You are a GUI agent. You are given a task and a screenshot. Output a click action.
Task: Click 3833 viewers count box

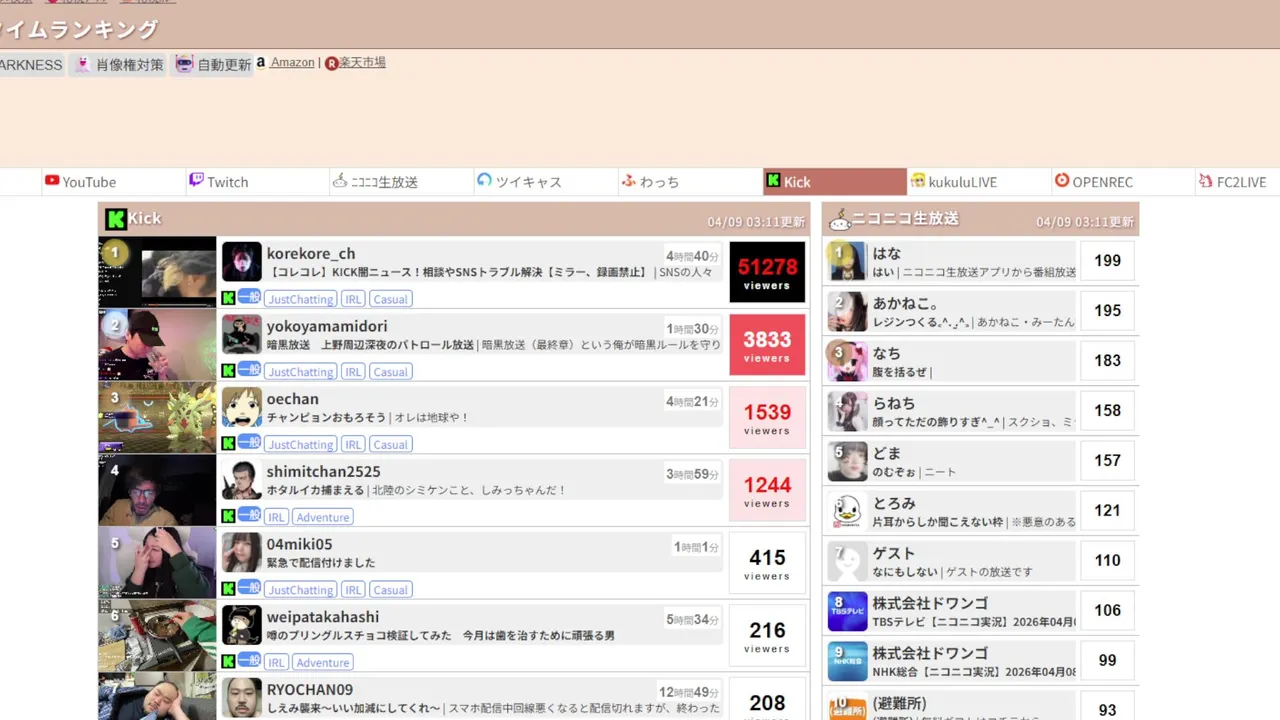[x=767, y=345]
